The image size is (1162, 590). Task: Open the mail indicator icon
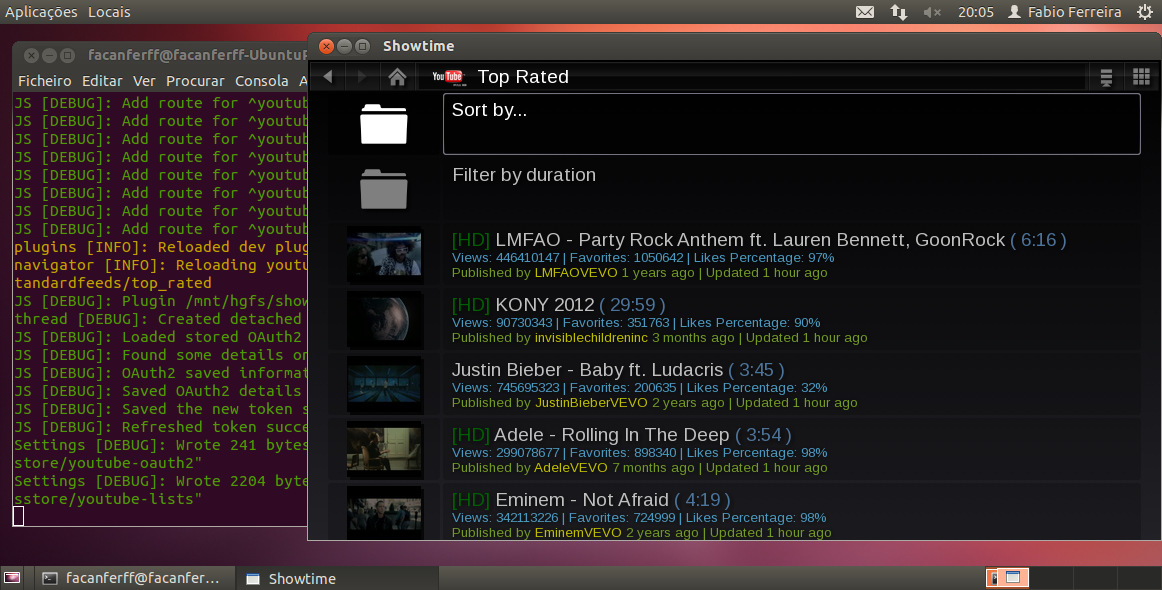tap(865, 12)
